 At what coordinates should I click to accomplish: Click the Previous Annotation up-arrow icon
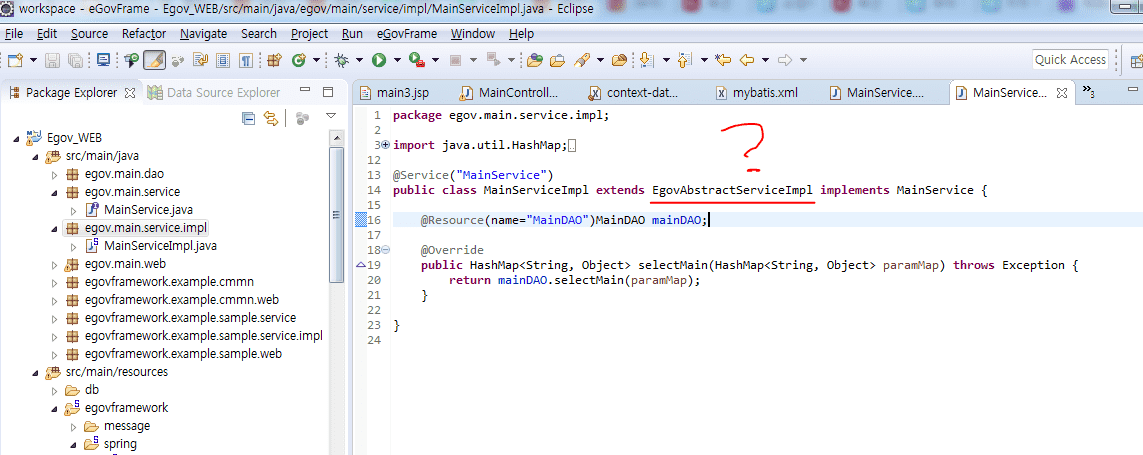684,61
